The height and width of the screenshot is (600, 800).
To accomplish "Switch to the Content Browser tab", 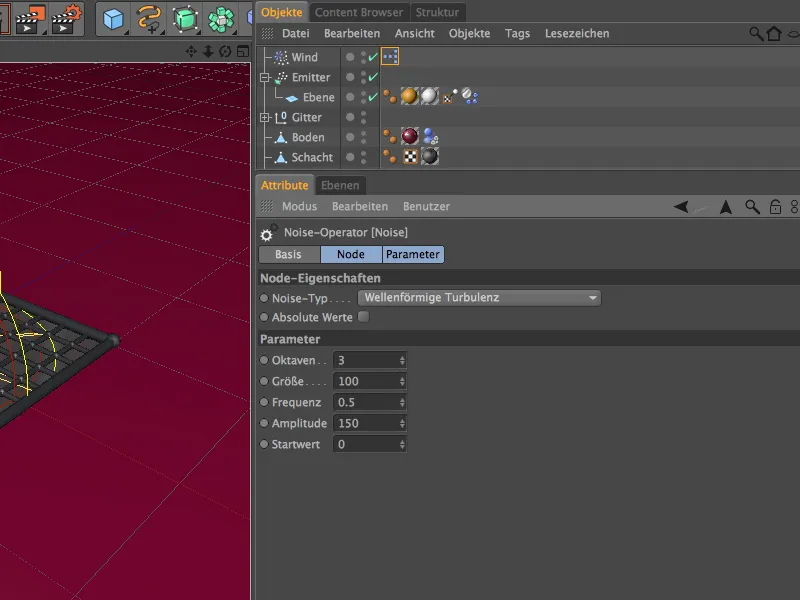I will click(359, 12).
